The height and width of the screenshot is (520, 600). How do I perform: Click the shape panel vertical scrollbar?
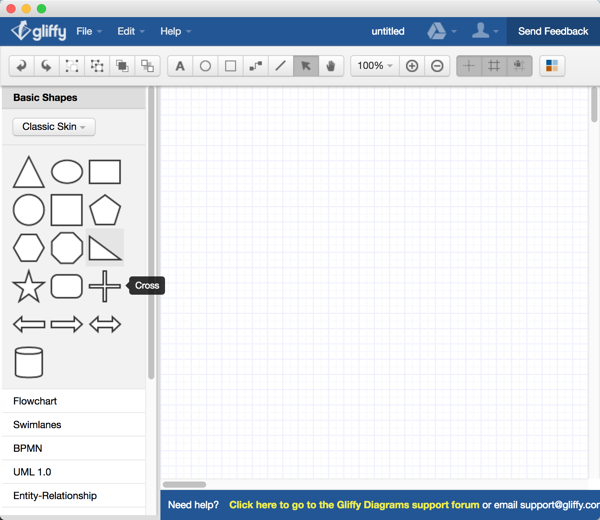point(151,233)
